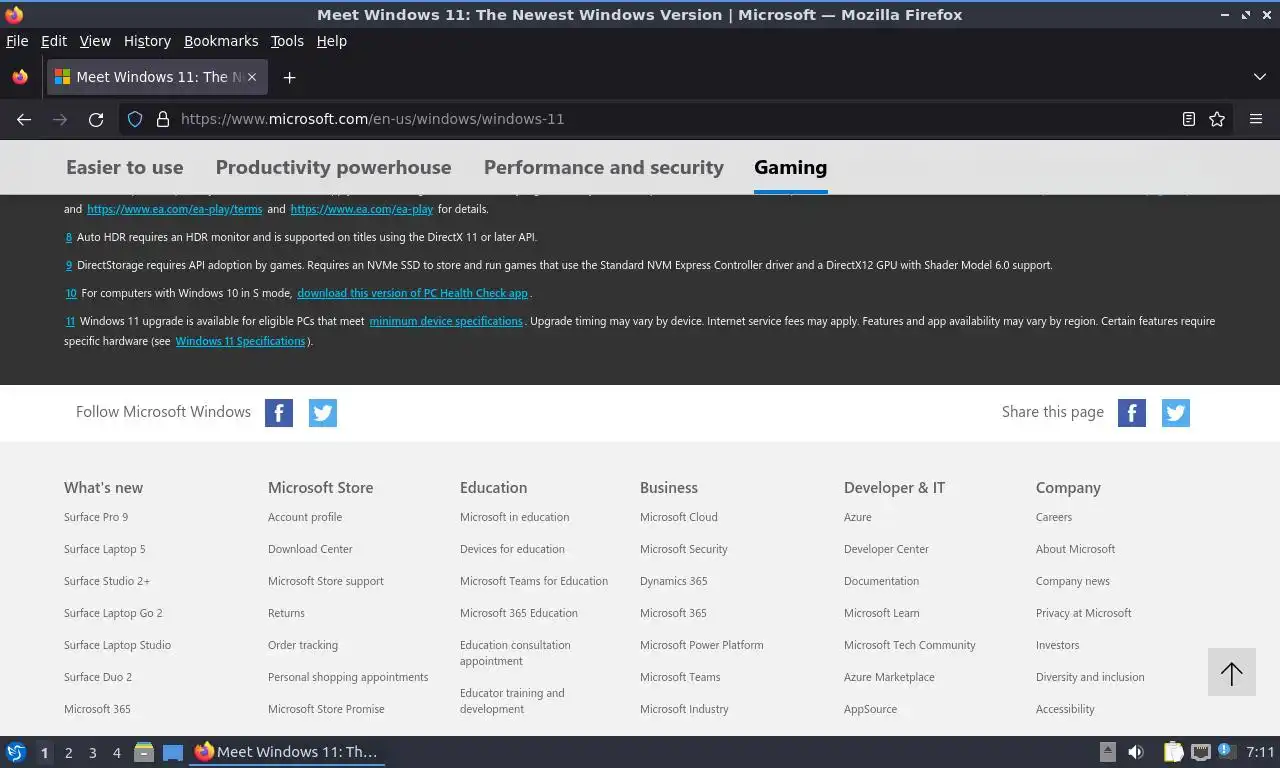Follow Microsoft Windows on Facebook icon
Screen dimensions: 1280x768
coord(279,413)
